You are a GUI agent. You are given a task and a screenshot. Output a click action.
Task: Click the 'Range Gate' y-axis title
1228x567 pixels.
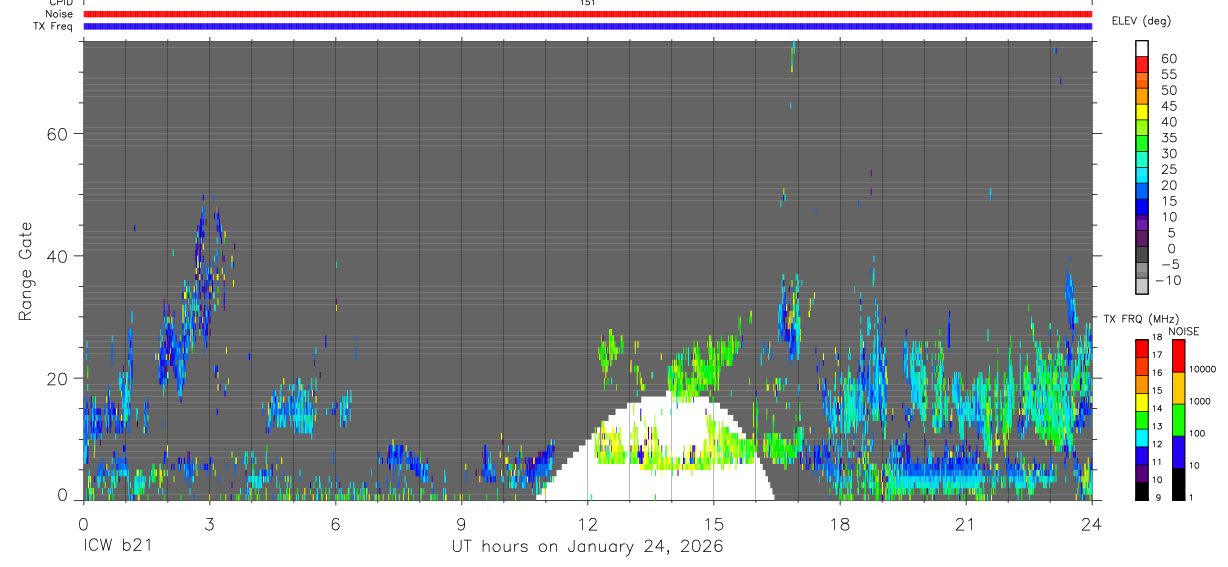(x=27, y=271)
